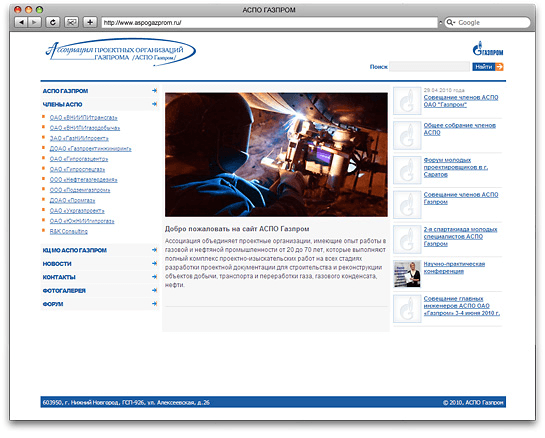The height and width of the screenshot is (438, 545).
Task: Open the ОАО «ВНИПИгаздобыча» link
Action: point(85,128)
